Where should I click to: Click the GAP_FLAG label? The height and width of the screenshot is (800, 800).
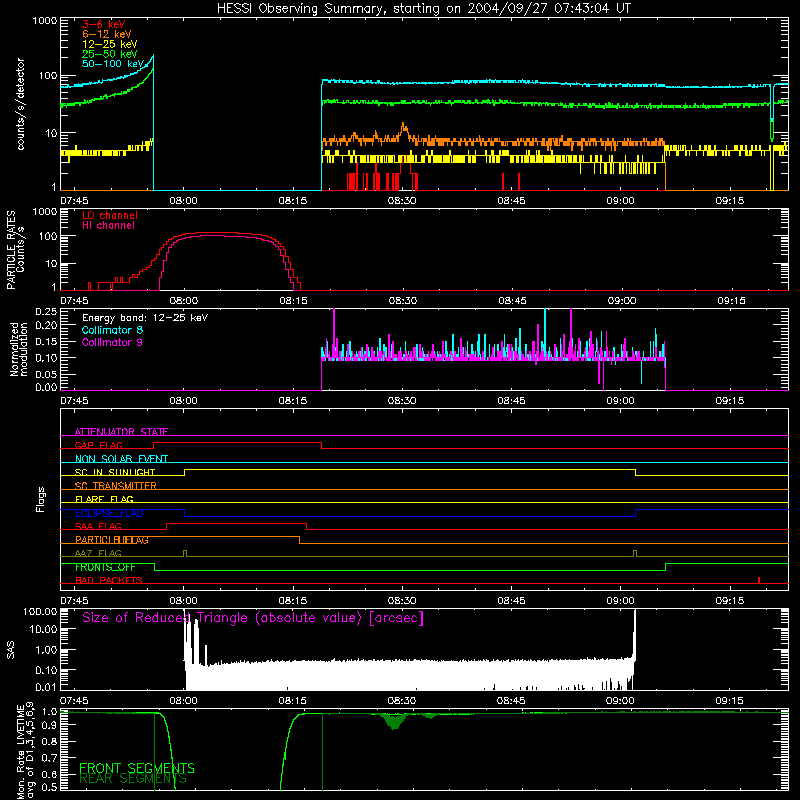[98, 445]
